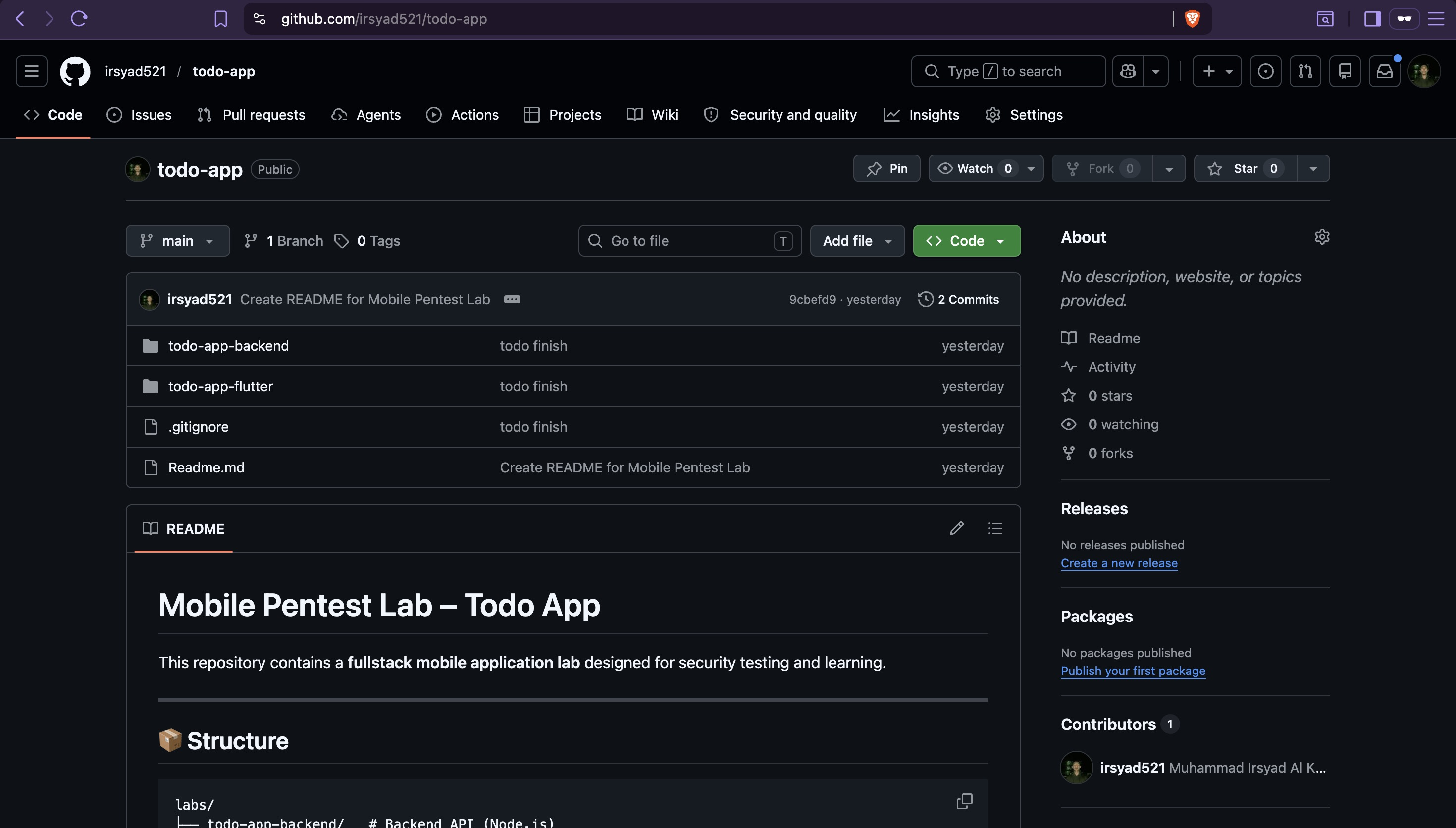Open the Insights tab
1456x828 pixels.
pos(922,115)
